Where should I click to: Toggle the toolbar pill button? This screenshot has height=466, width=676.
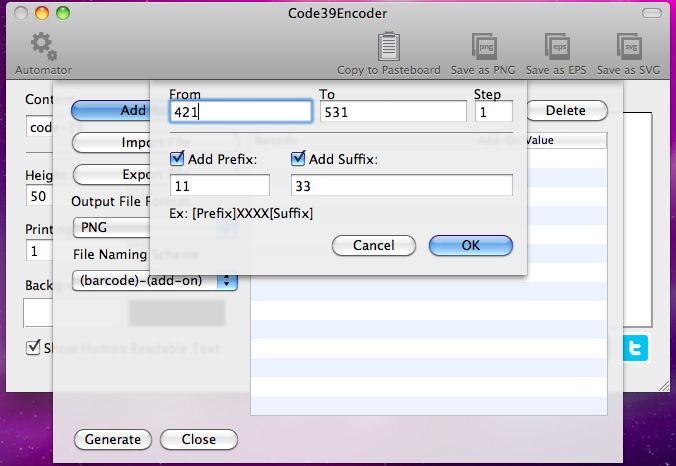(x=651, y=13)
